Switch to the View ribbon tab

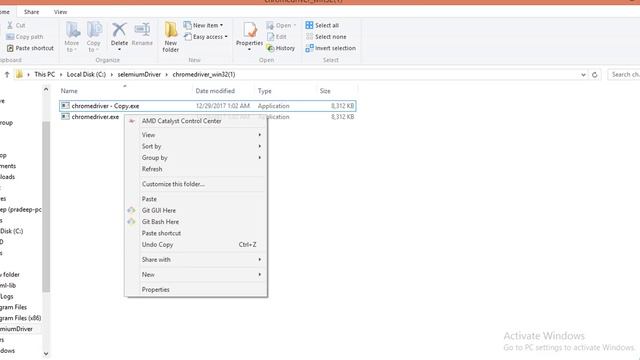(60, 12)
